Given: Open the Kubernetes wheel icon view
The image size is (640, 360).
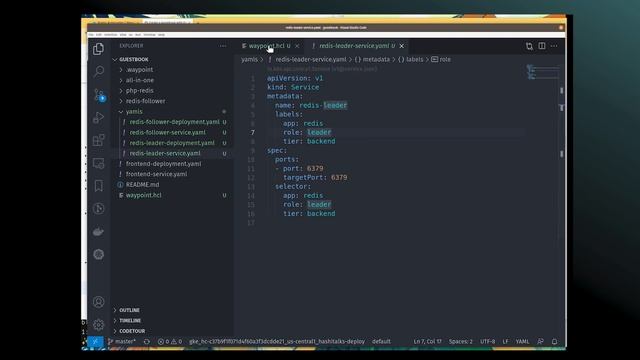Looking at the screenshot, I should [x=98, y=254].
